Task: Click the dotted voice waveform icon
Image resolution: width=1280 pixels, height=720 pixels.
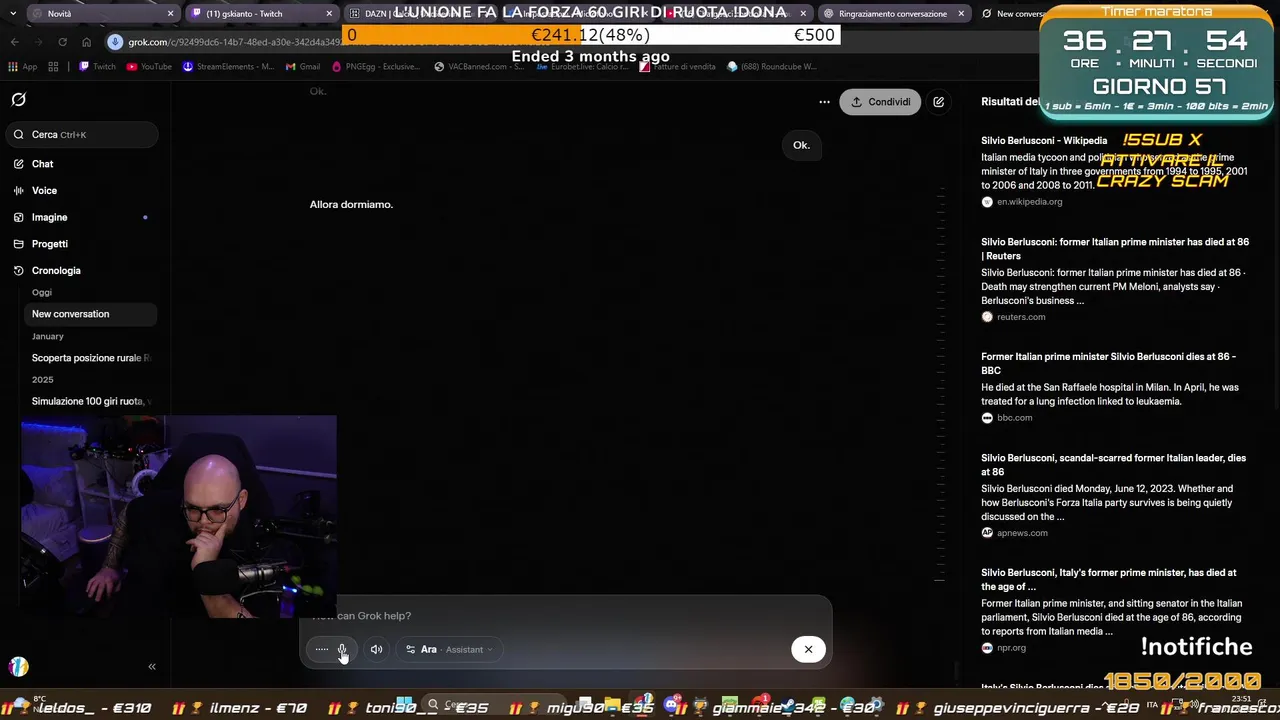Action: click(321, 650)
